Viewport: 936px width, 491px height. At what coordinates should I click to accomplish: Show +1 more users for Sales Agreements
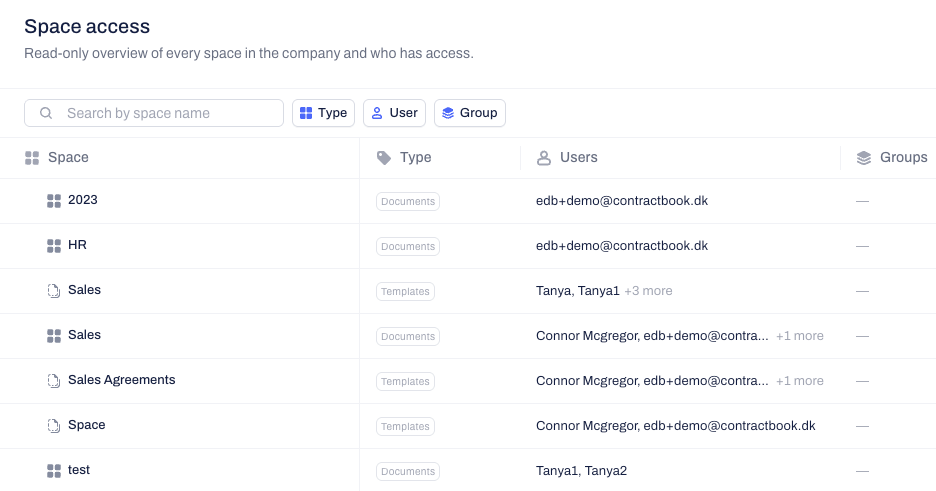(799, 381)
